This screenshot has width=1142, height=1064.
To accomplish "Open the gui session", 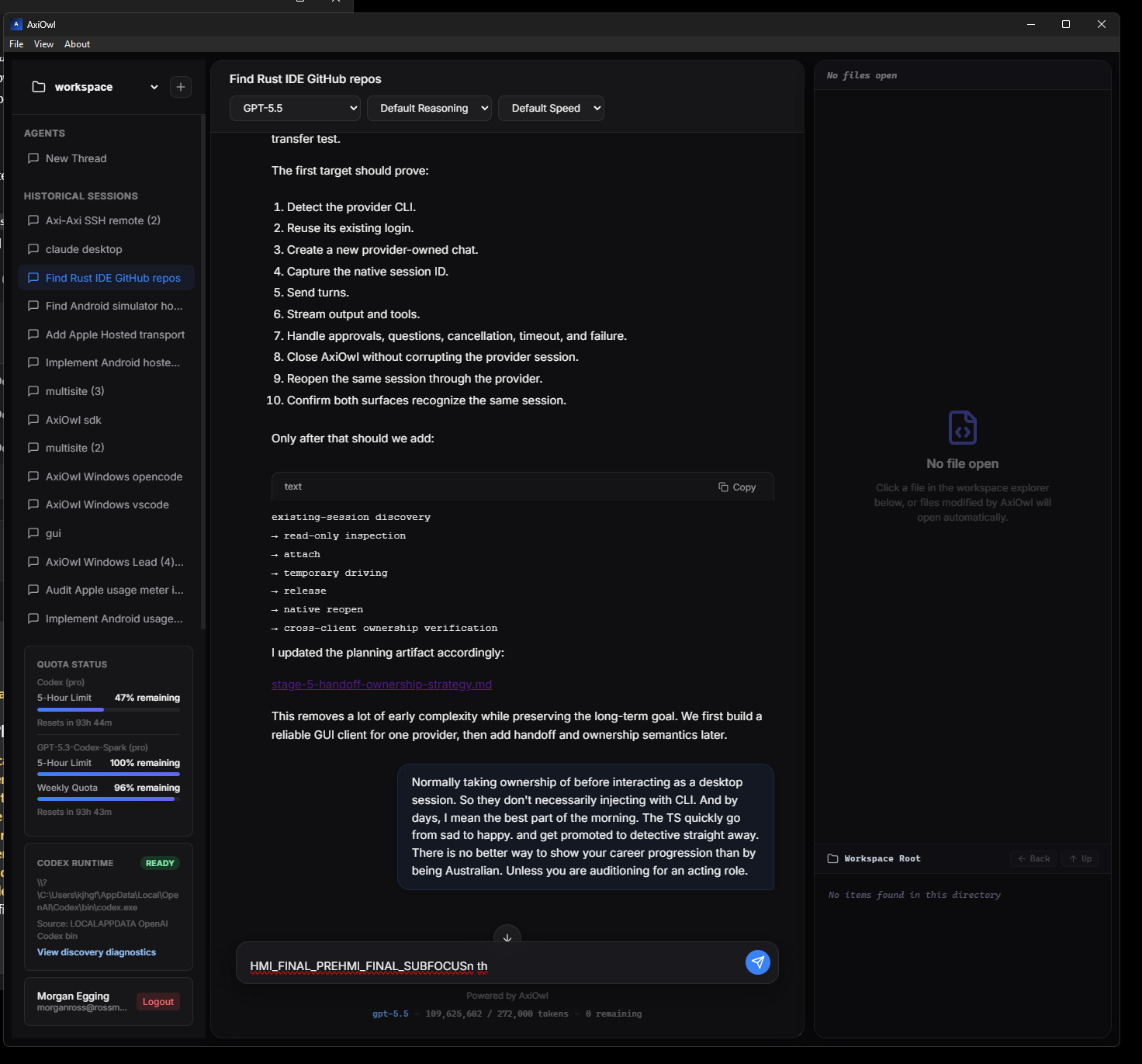I will pyautogui.click(x=106, y=533).
